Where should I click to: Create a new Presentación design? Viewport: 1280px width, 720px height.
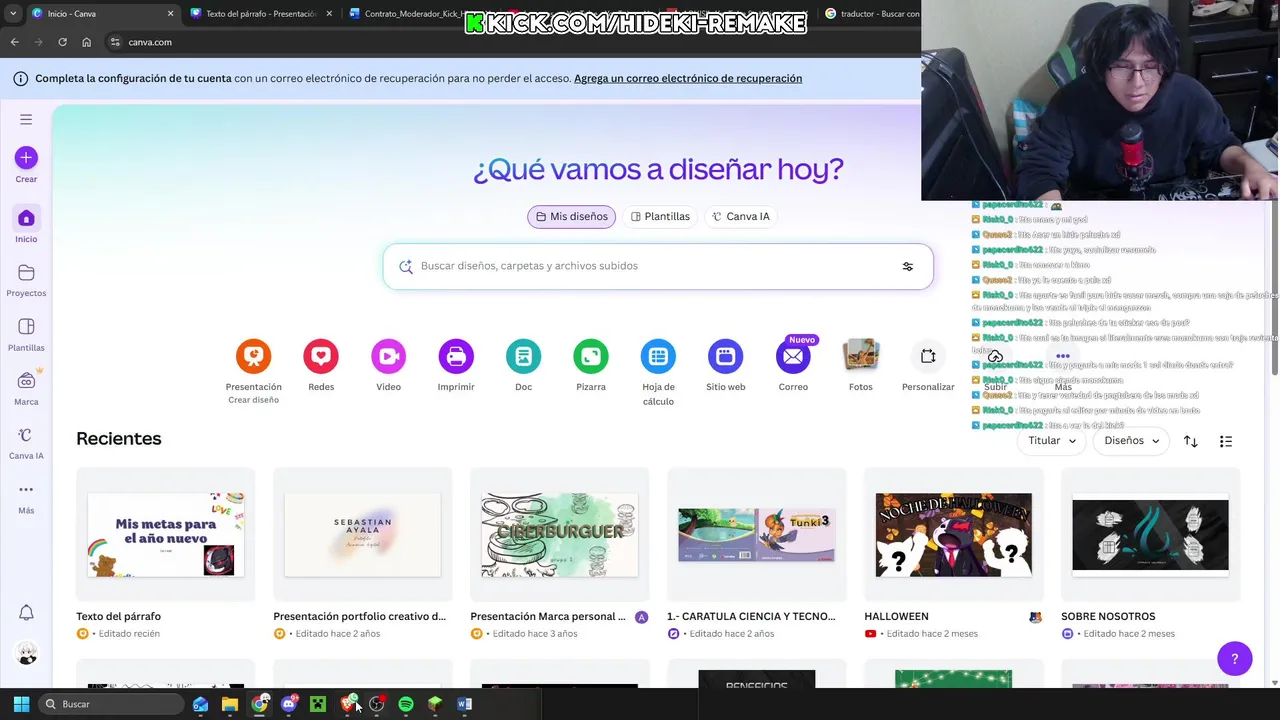pyautogui.click(x=253, y=356)
